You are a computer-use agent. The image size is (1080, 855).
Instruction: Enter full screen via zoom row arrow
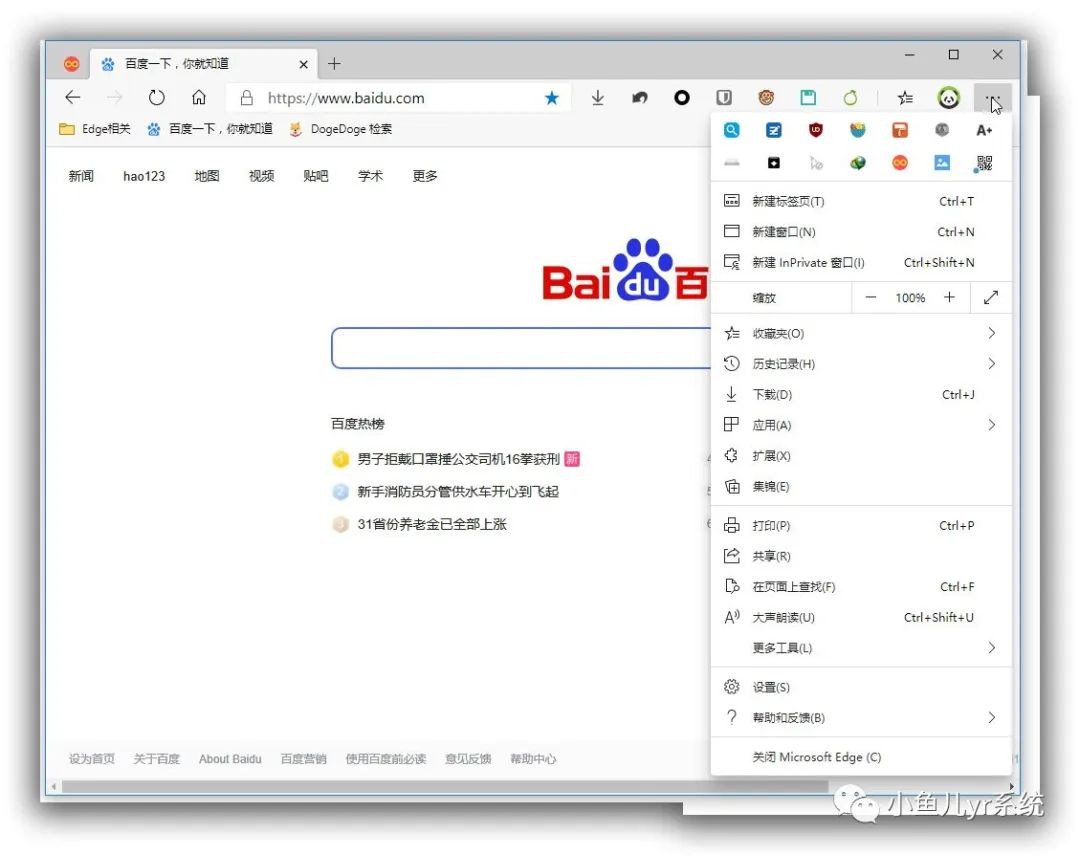click(990, 298)
